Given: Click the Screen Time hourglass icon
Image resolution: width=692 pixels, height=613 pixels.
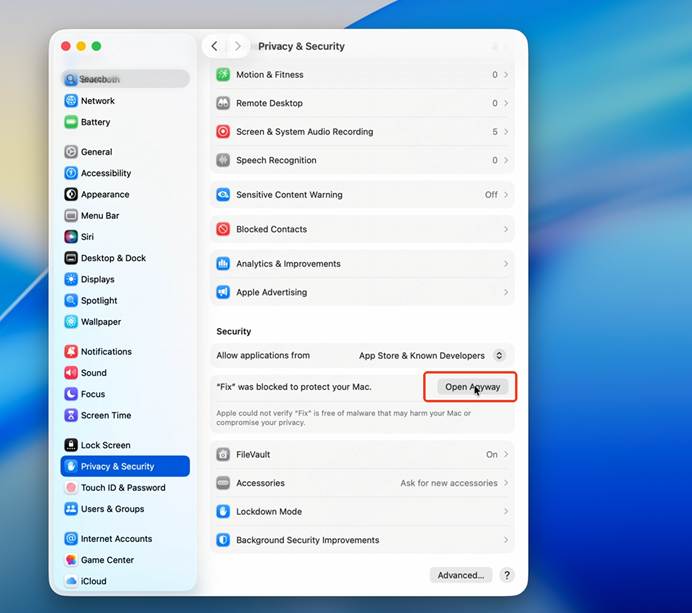Looking at the screenshot, I should point(71,415).
